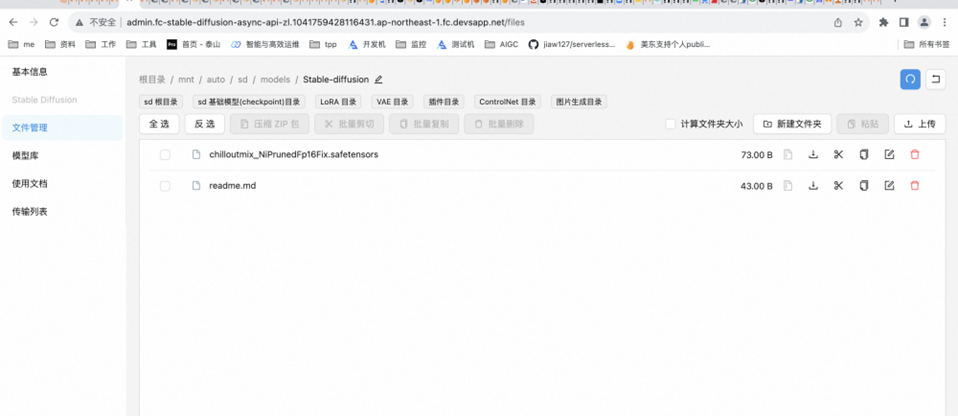Click share icon in address bar
The height and width of the screenshot is (416, 958).
point(838,23)
